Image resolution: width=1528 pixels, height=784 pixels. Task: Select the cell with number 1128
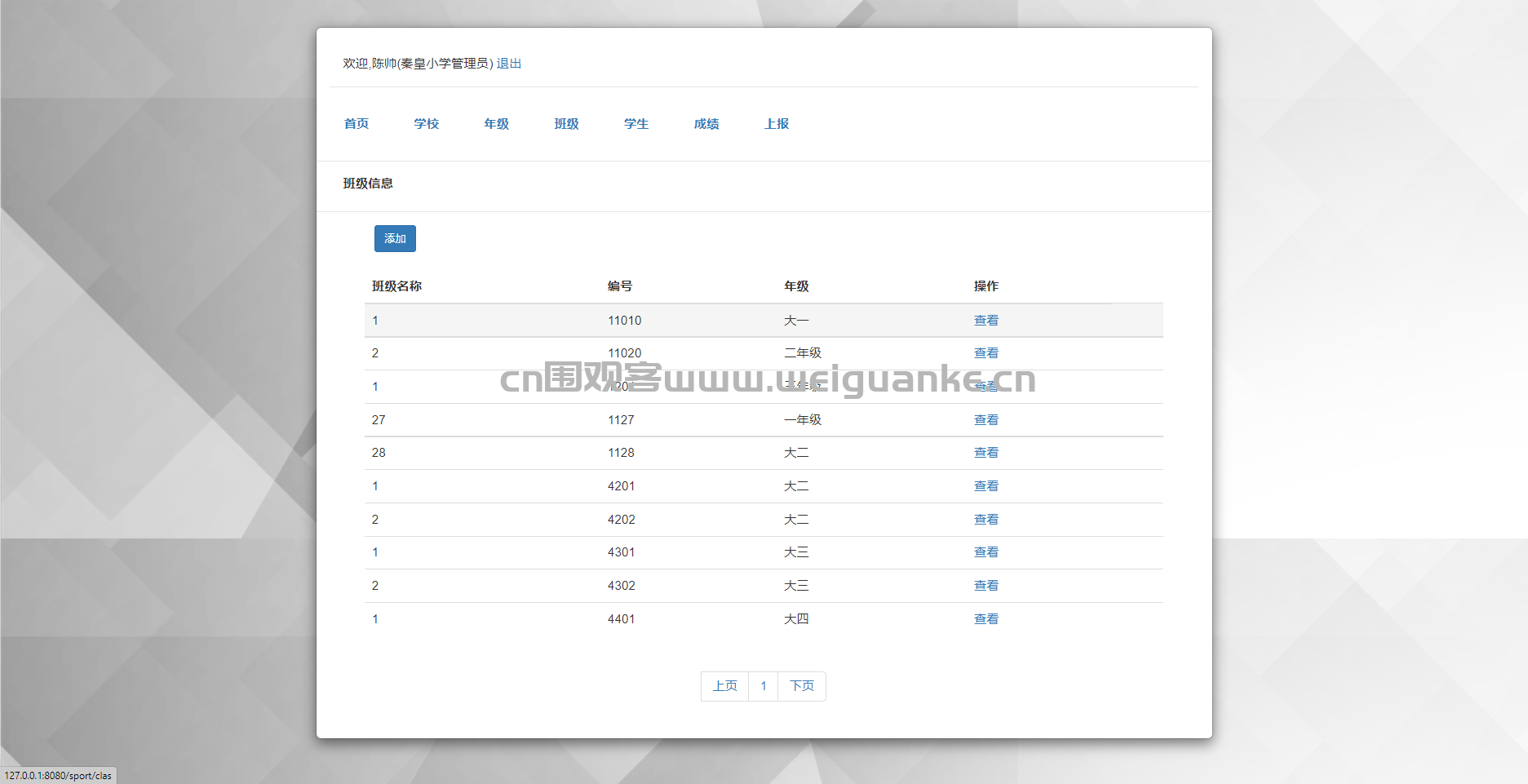click(x=621, y=453)
